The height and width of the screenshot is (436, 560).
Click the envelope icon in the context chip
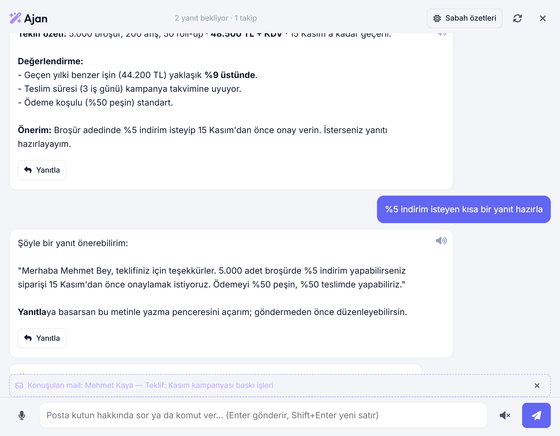click(19, 385)
